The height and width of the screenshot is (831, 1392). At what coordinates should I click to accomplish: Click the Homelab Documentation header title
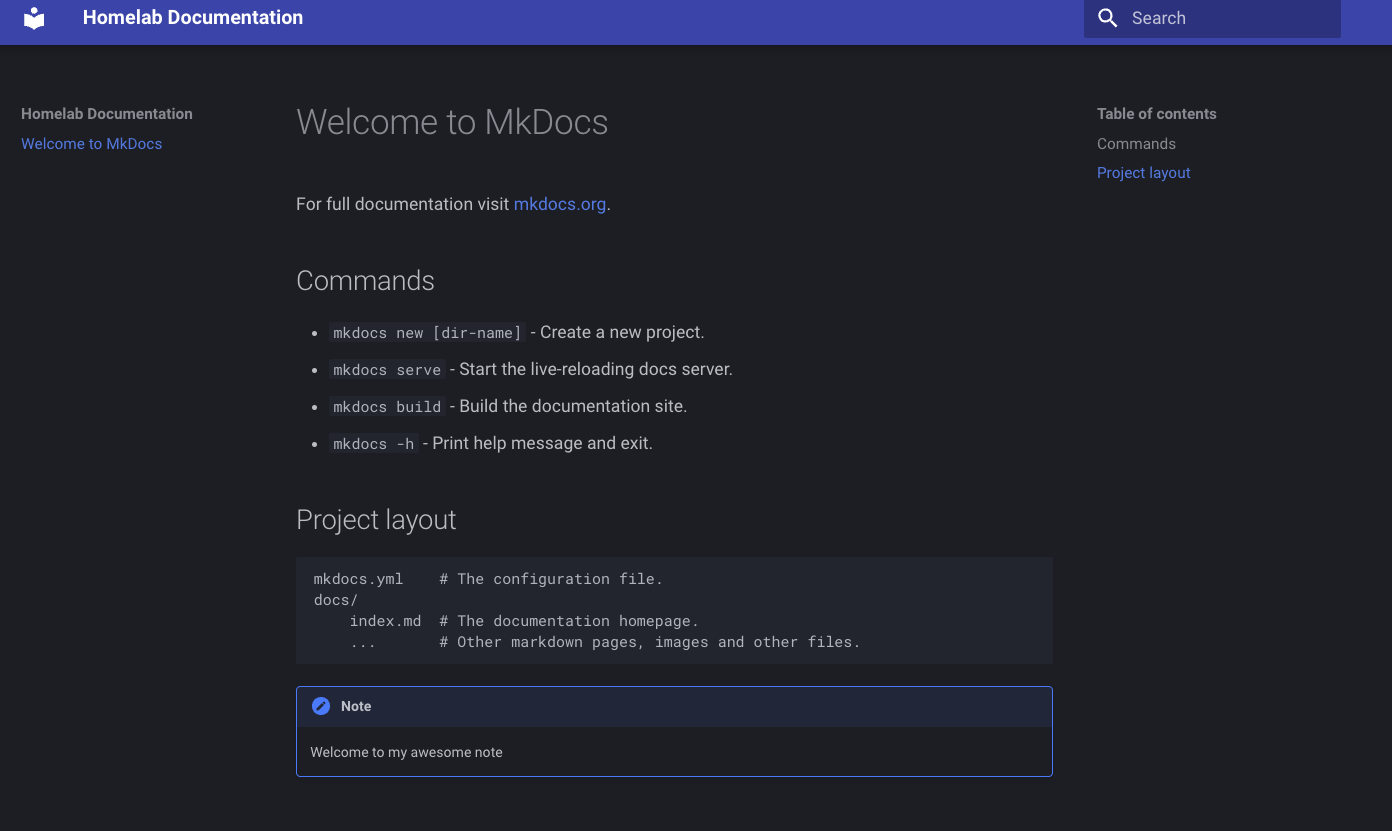coord(193,18)
